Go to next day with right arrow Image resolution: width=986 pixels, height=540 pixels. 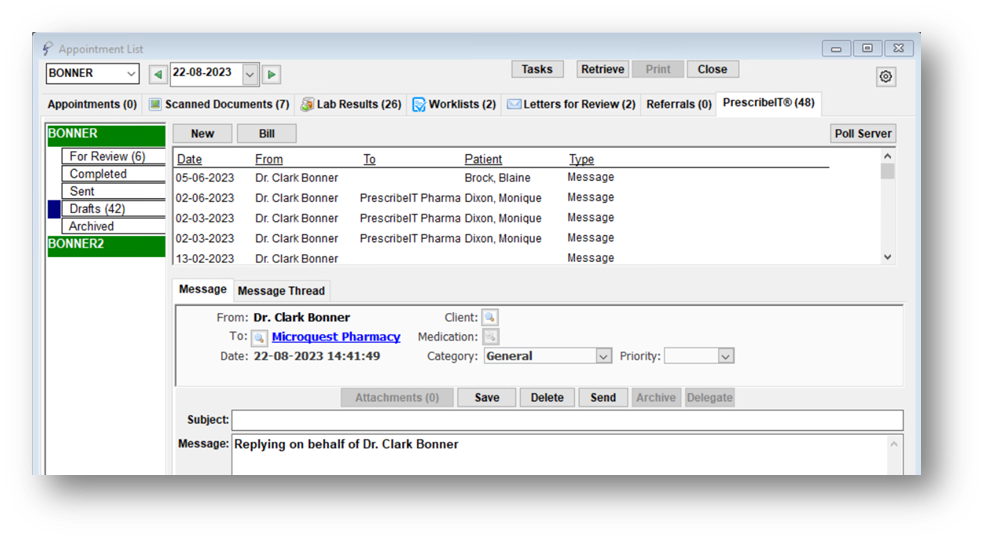(271, 74)
